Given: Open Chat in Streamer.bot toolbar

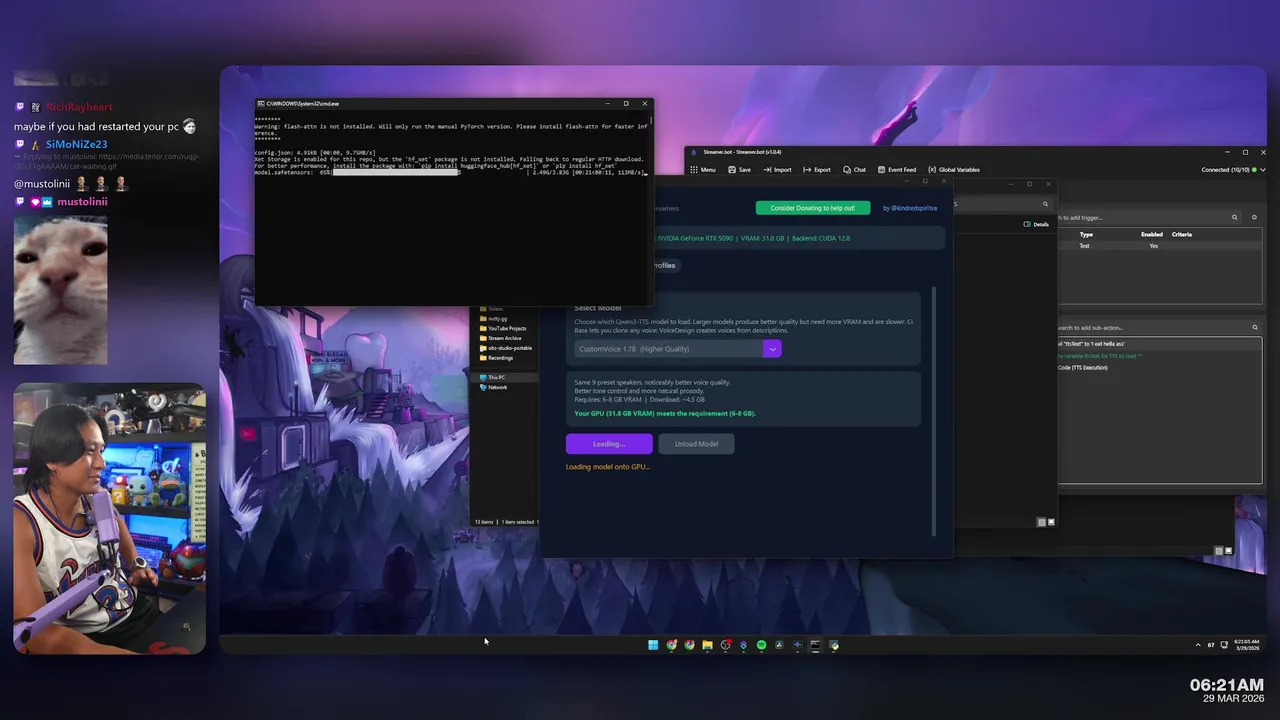Looking at the screenshot, I should [854, 170].
